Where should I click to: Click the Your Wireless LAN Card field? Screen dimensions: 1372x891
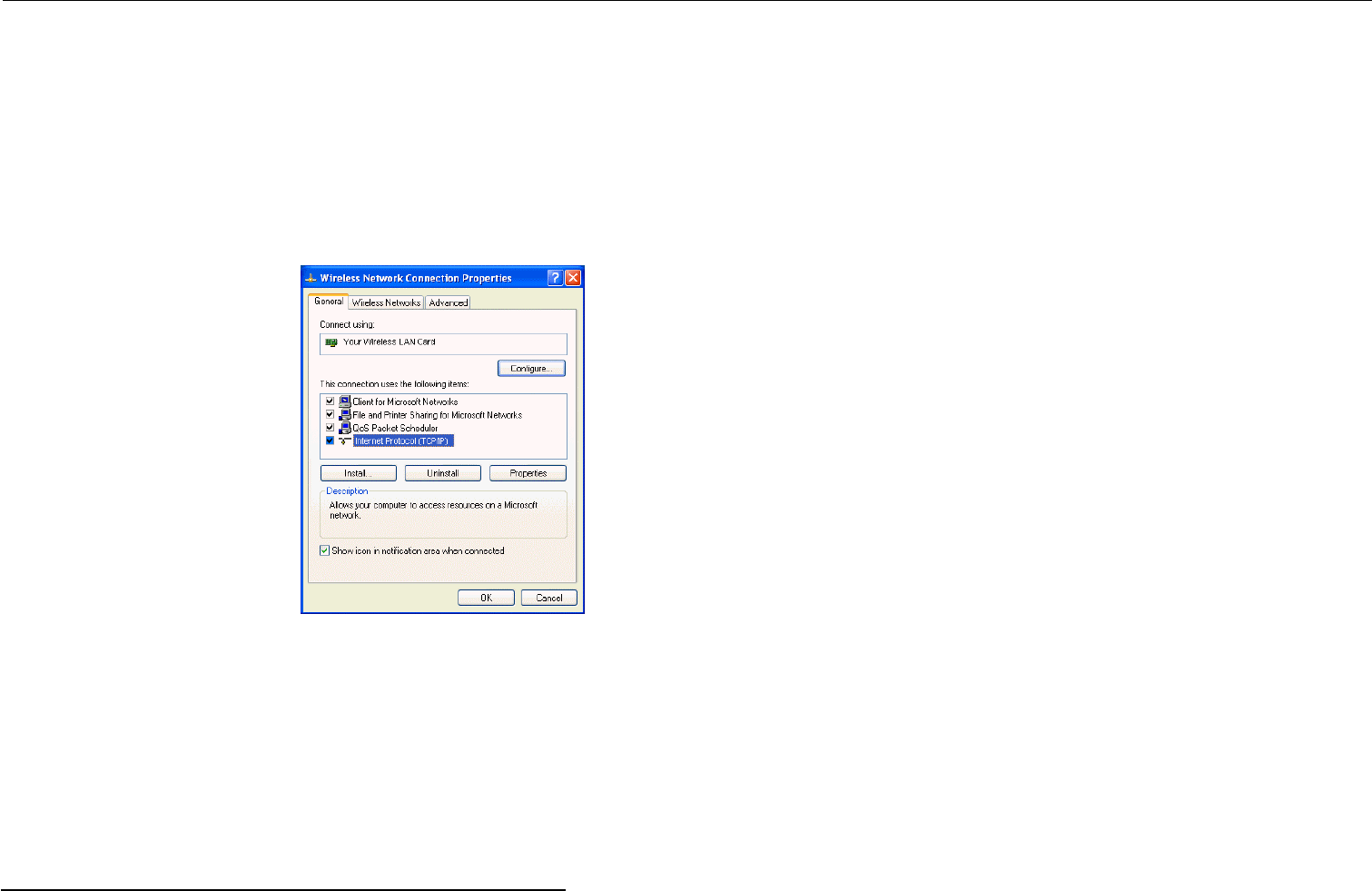(443, 343)
